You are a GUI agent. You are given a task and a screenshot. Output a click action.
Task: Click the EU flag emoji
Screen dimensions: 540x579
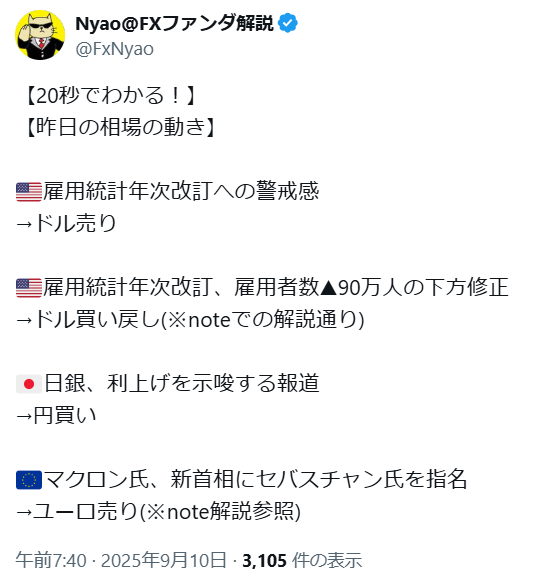pos(29,480)
